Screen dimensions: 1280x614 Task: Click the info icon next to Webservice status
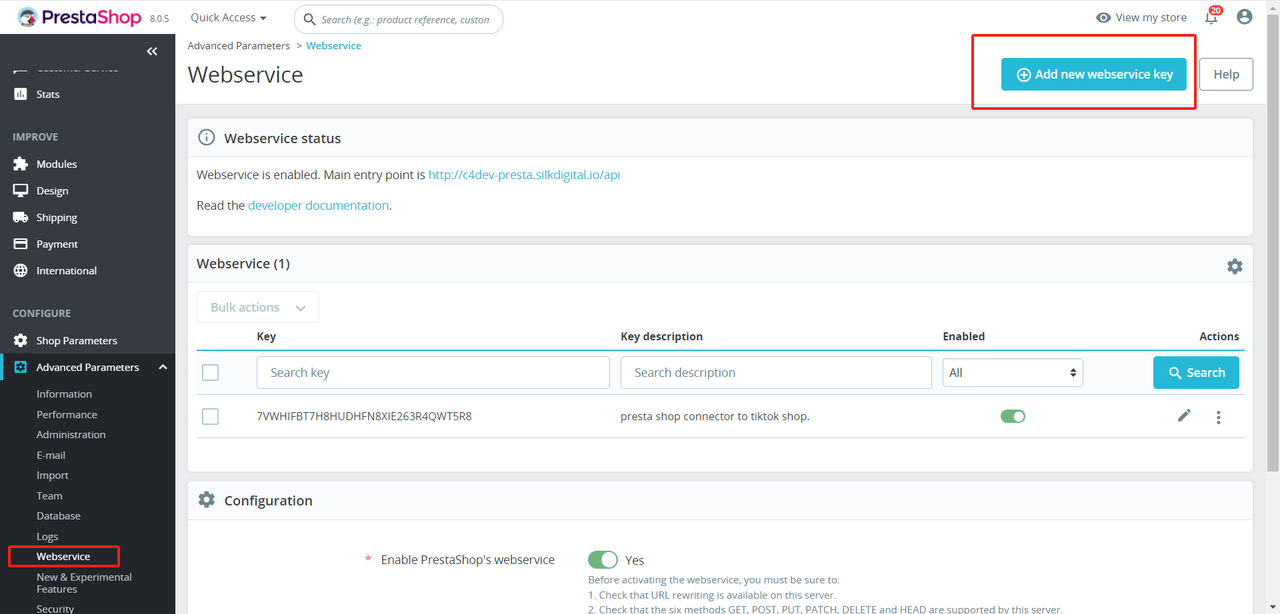point(206,138)
